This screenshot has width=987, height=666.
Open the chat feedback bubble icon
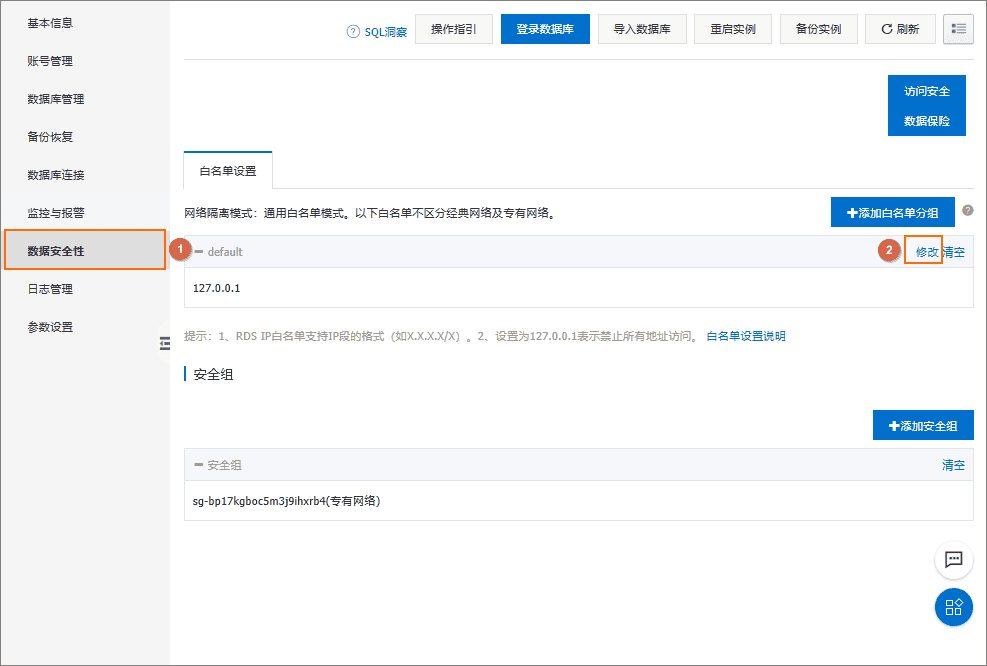pos(954,559)
